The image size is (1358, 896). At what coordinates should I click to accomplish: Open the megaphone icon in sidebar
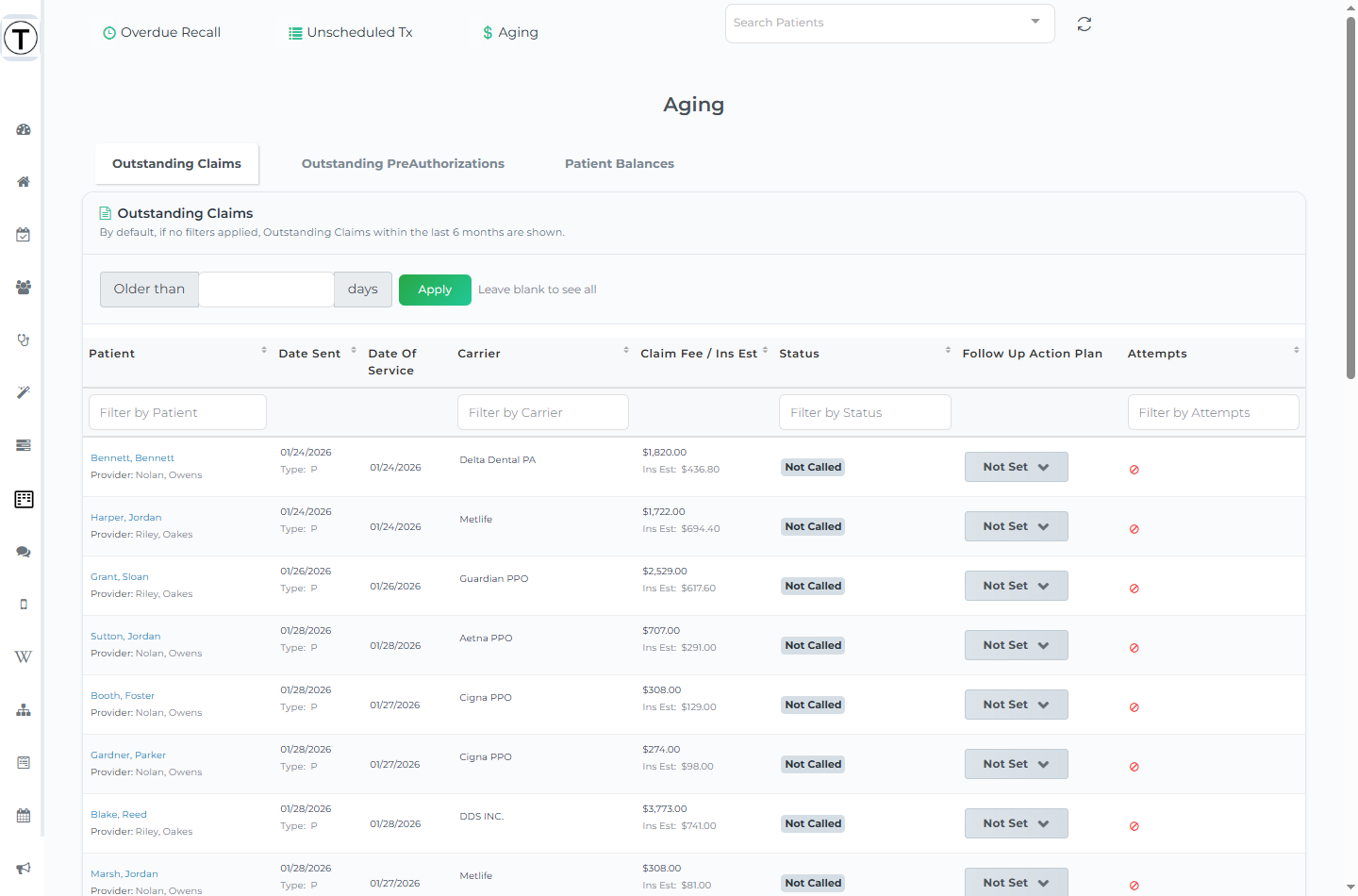click(24, 868)
